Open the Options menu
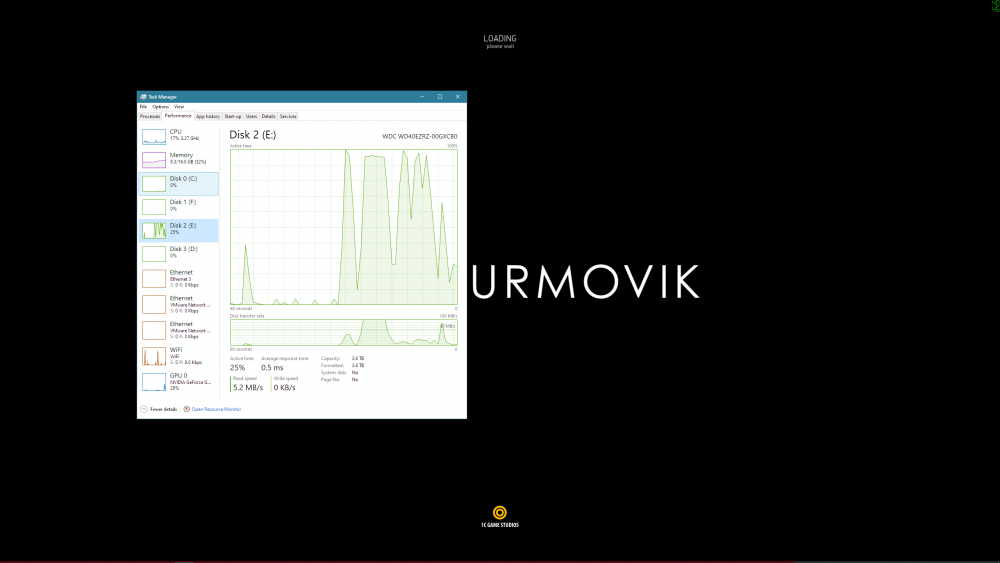The image size is (1000, 563). tap(160, 106)
